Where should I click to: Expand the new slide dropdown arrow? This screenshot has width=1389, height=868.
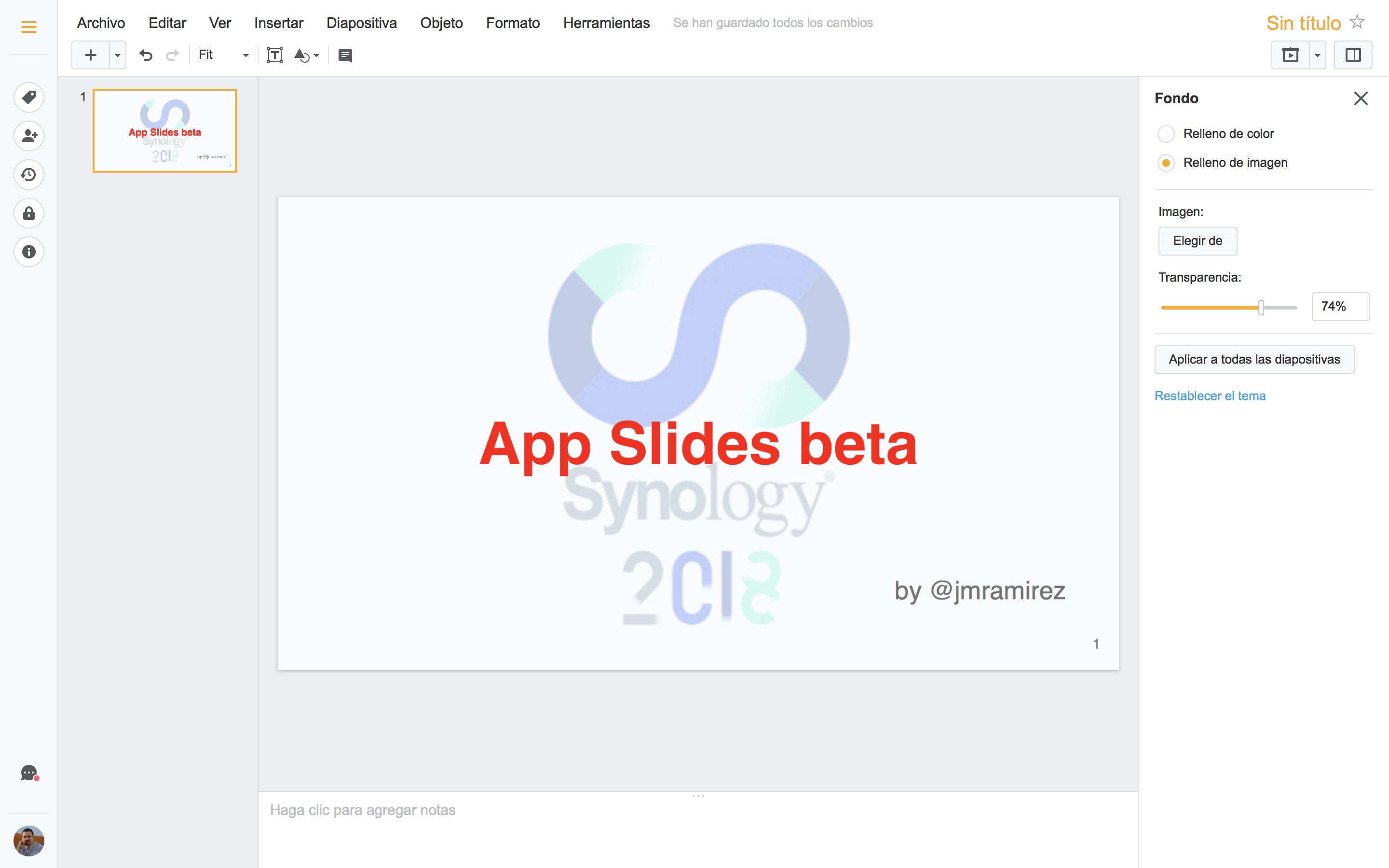118,55
